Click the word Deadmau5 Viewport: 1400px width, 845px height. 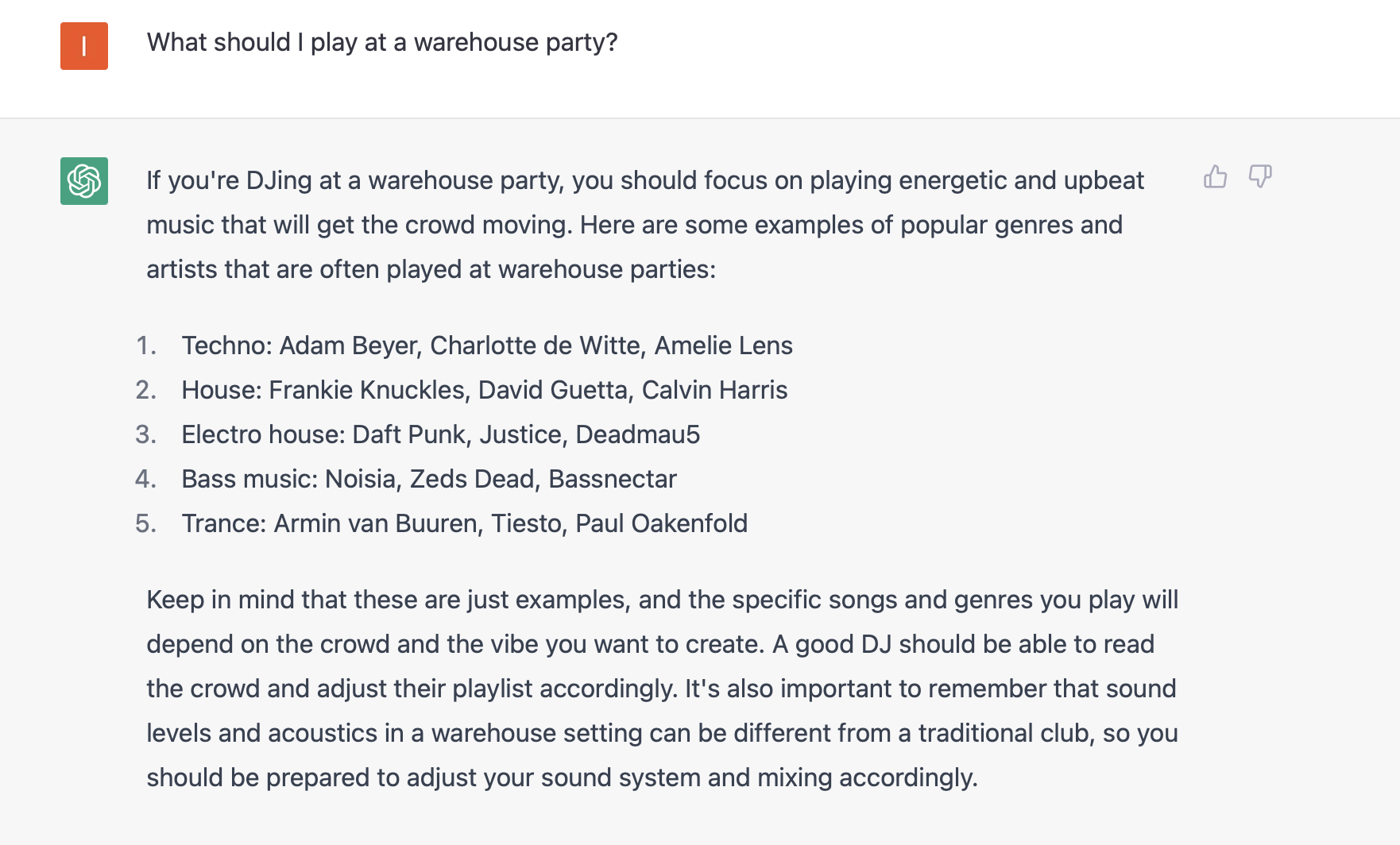[x=638, y=434]
